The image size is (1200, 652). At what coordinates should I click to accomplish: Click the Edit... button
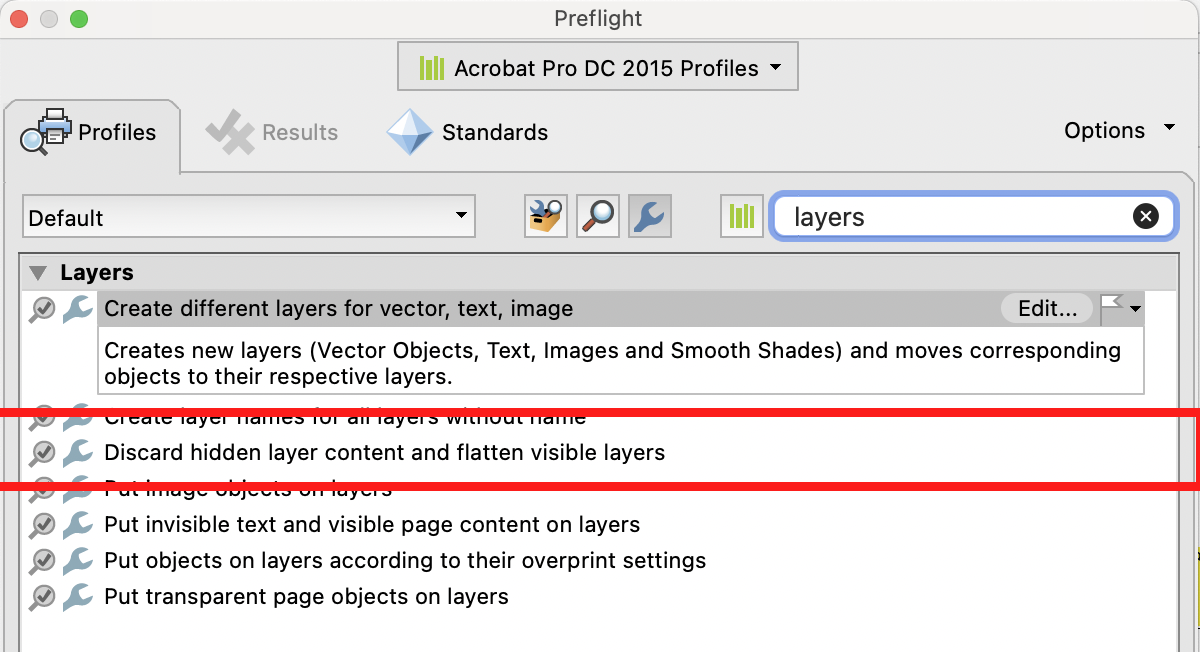pos(1047,309)
